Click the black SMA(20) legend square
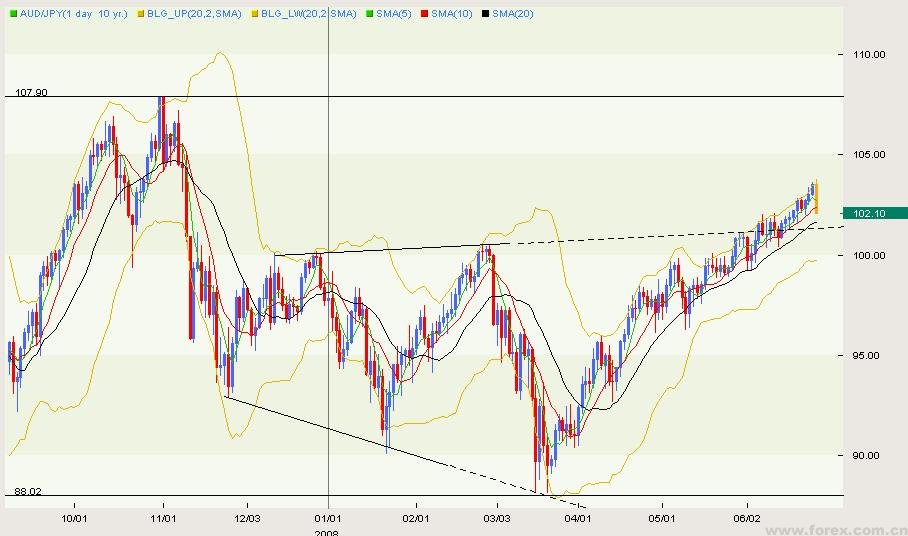The image size is (908, 536). 485,13
